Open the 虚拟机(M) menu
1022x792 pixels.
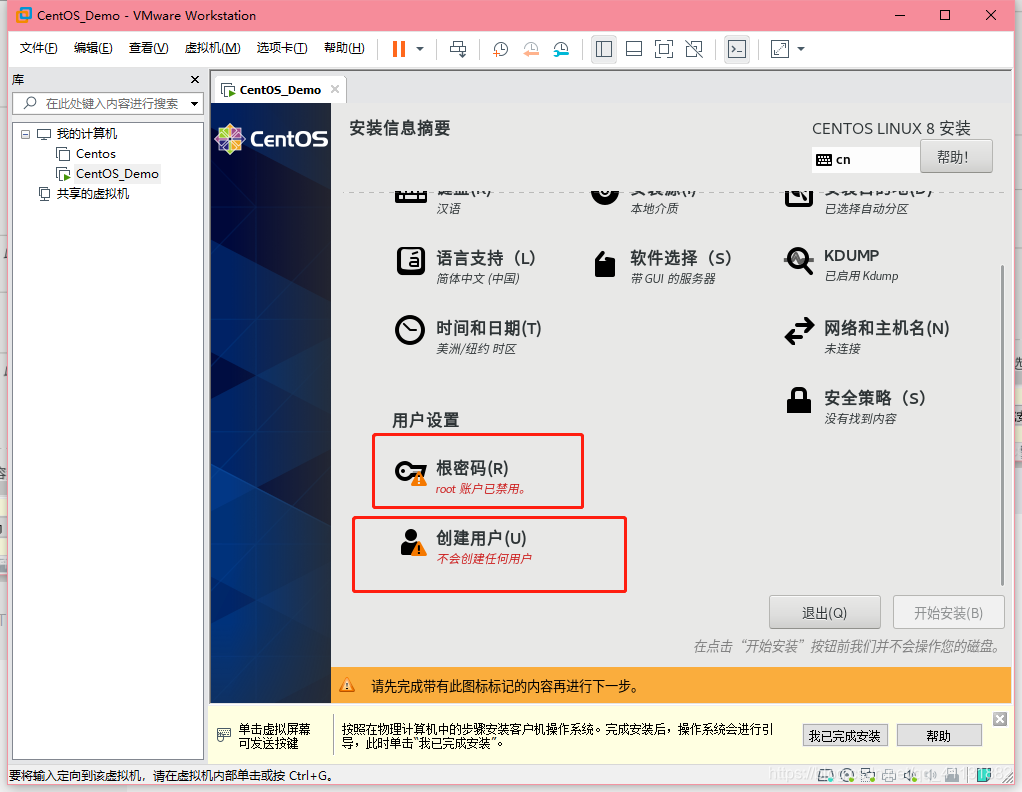click(212, 48)
